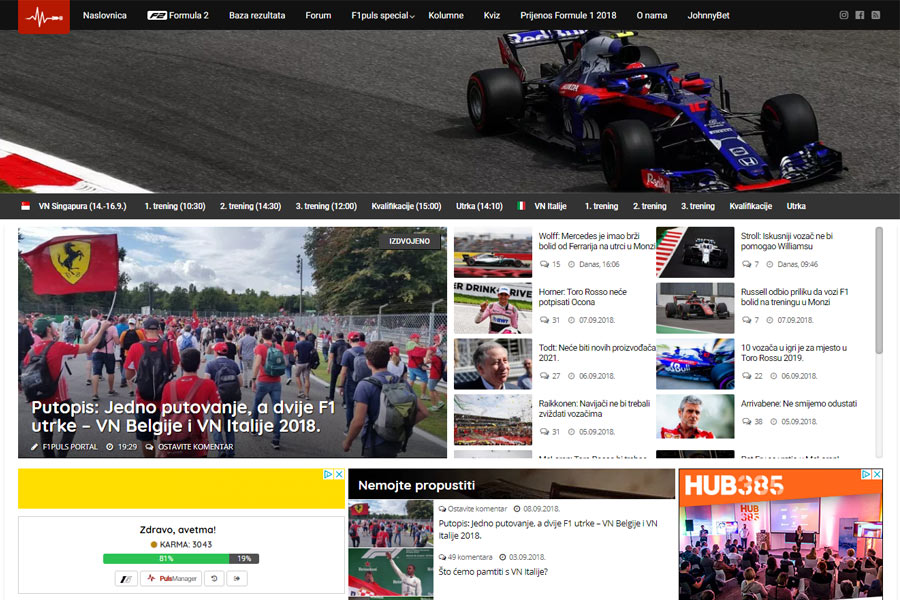Open the F1puls heartbeat logo home
This screenshot has height=600, width=900.
[44, 17]
